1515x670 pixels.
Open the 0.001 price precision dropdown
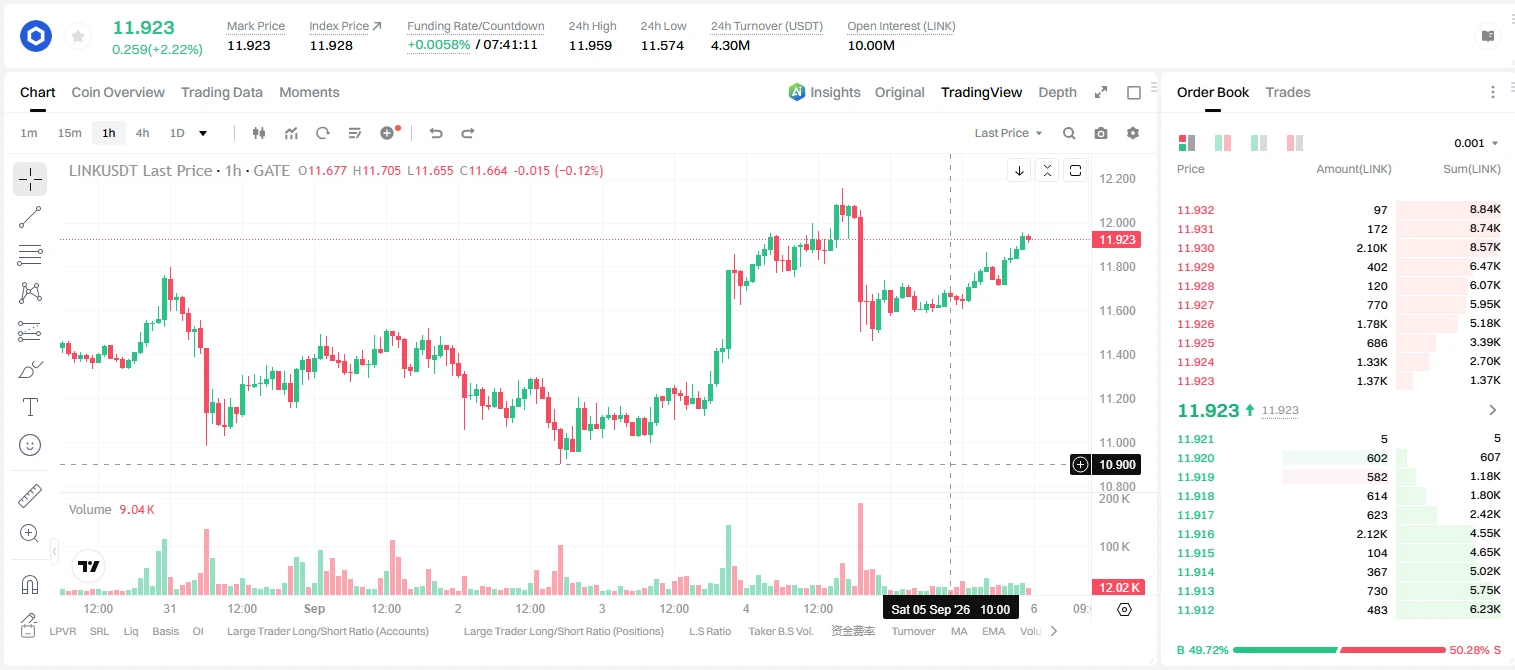click(x=1476, y=143)
